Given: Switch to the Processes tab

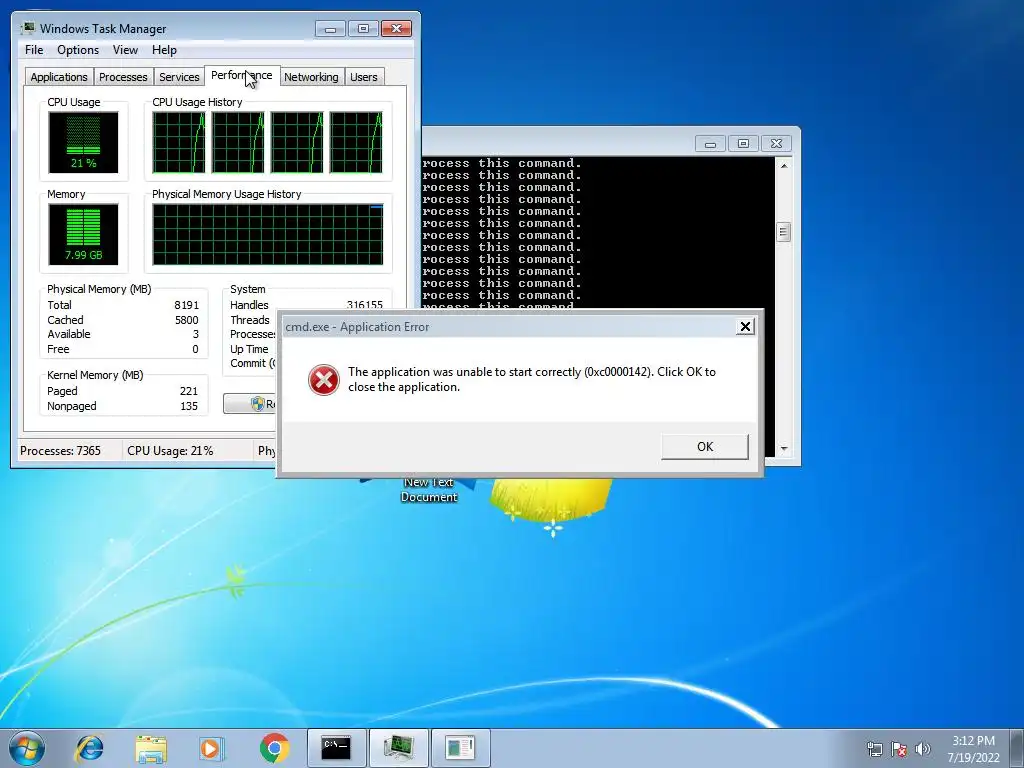Looking at the screenshot, I should pyautogui.click(x=123, y=77).
